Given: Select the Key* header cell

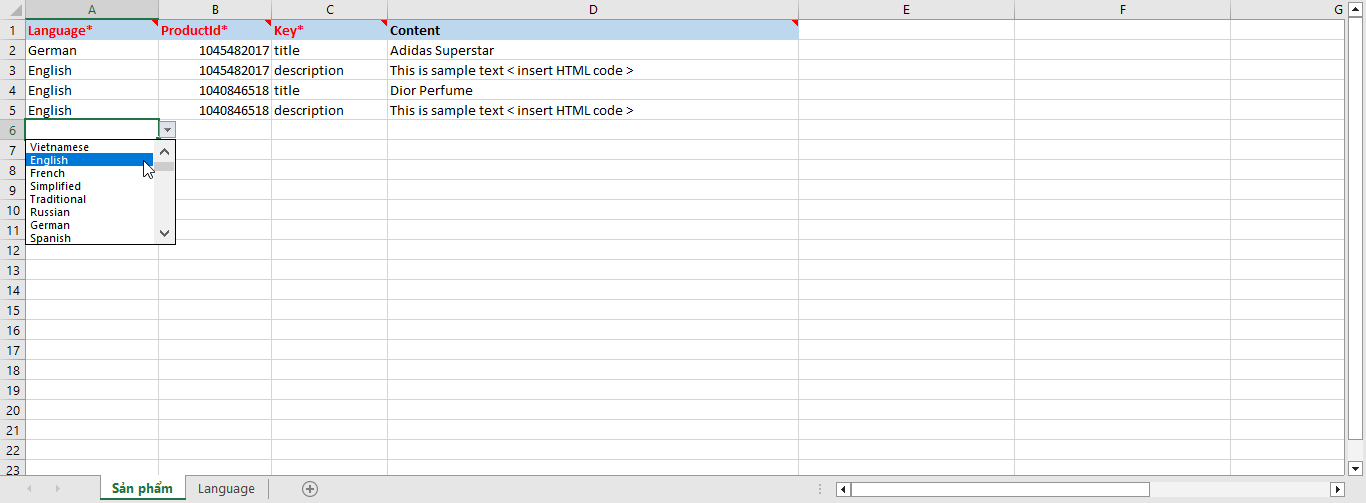Looking at the screenshot, I should [x=329, y=30].
